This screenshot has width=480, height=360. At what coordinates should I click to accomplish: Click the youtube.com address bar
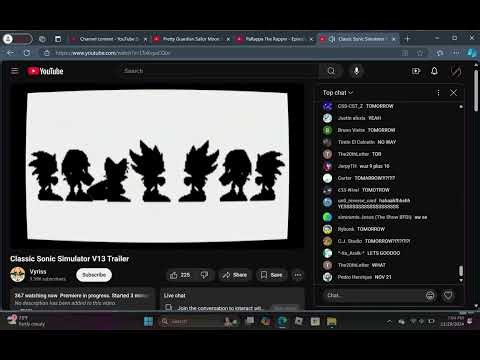tap(220, 53)
